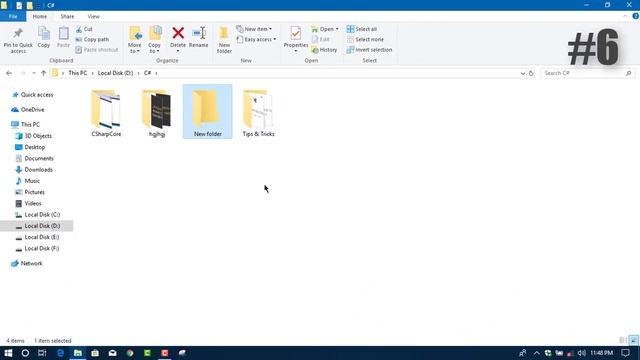Click the Properties checkmark icon
The width and height of the screenshot is (640, 360).
coord(296,33)
